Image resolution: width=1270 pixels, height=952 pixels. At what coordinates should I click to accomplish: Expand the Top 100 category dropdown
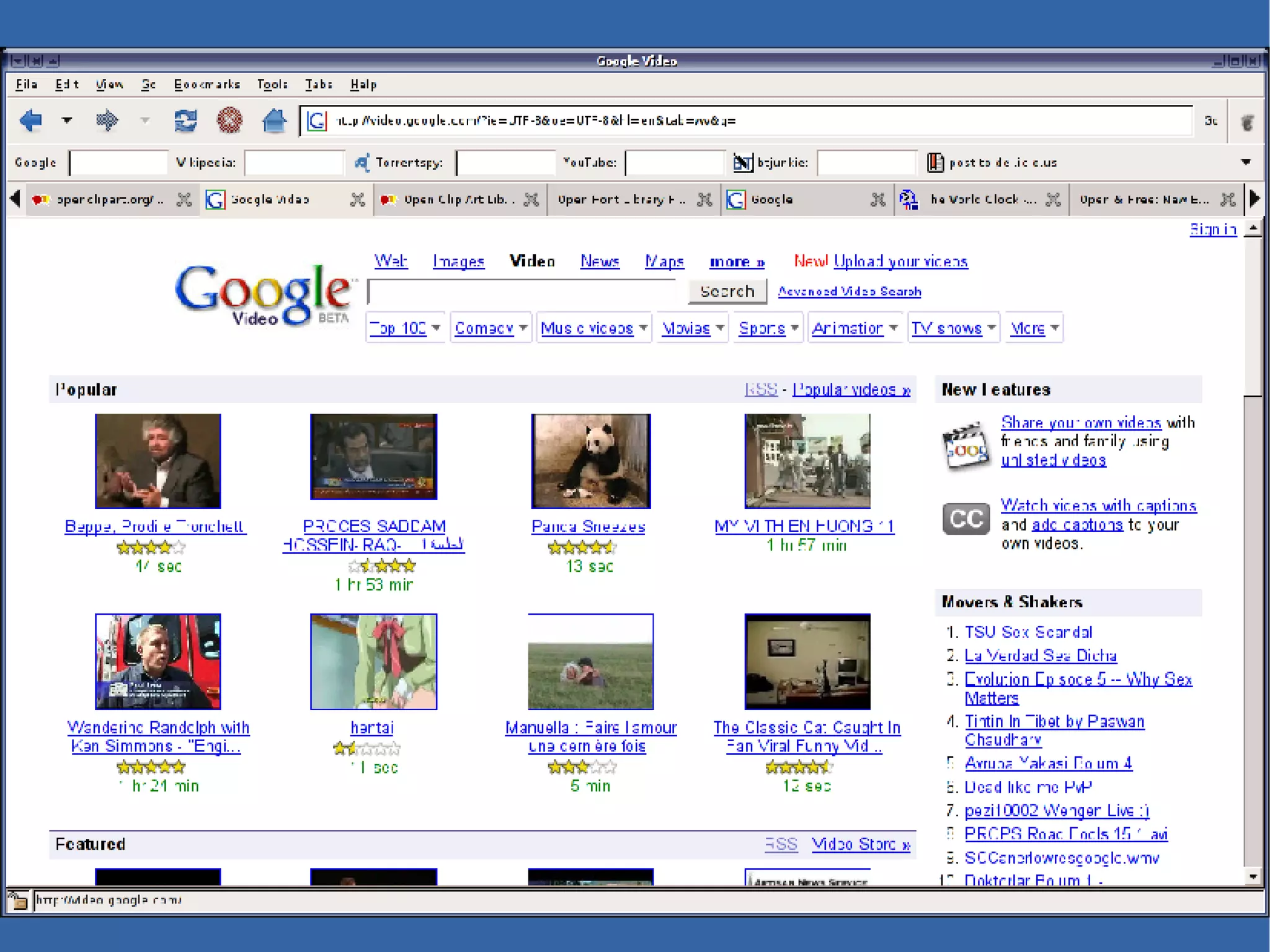click(x=436, y=327)
